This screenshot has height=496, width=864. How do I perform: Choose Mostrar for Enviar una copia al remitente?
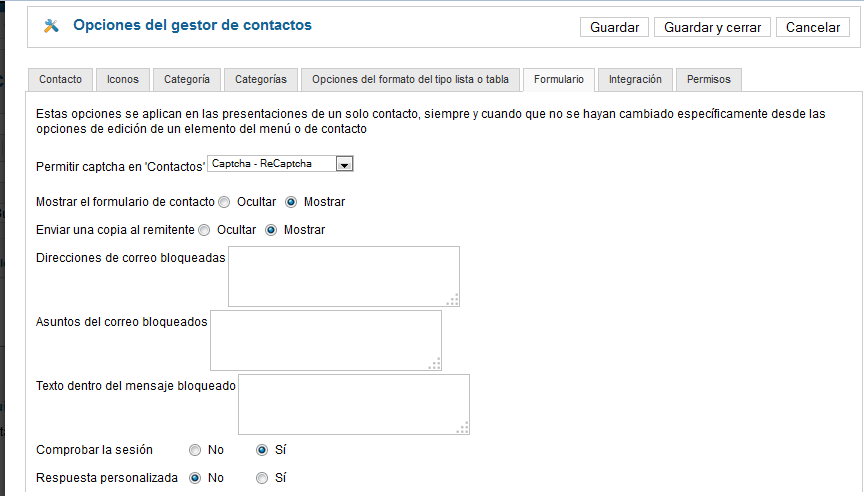pyautogui.click(x=271, y=230)
